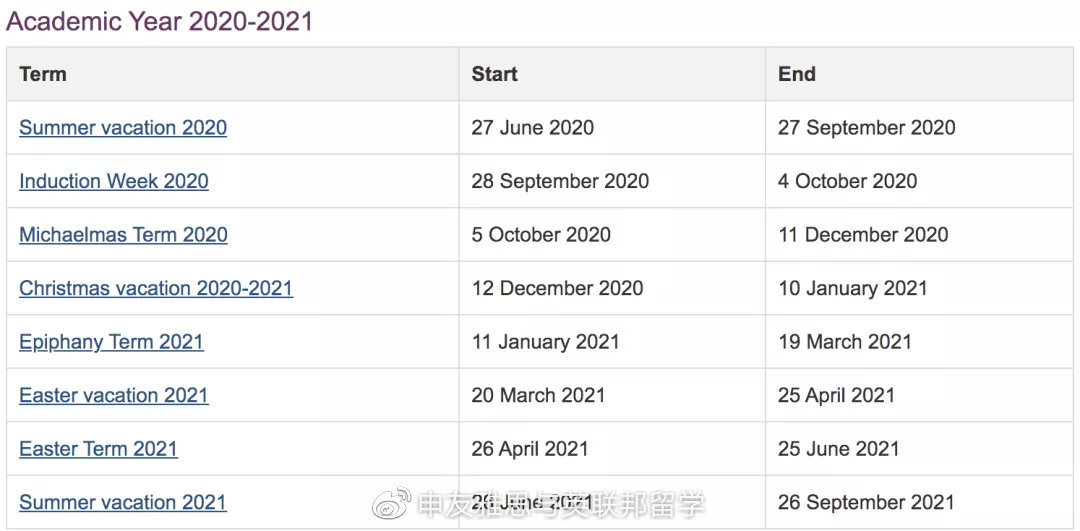Open Michaelmas Term 2020 link
The image size is (1080, 531).
pyautogui.click(x=123, y=235)
